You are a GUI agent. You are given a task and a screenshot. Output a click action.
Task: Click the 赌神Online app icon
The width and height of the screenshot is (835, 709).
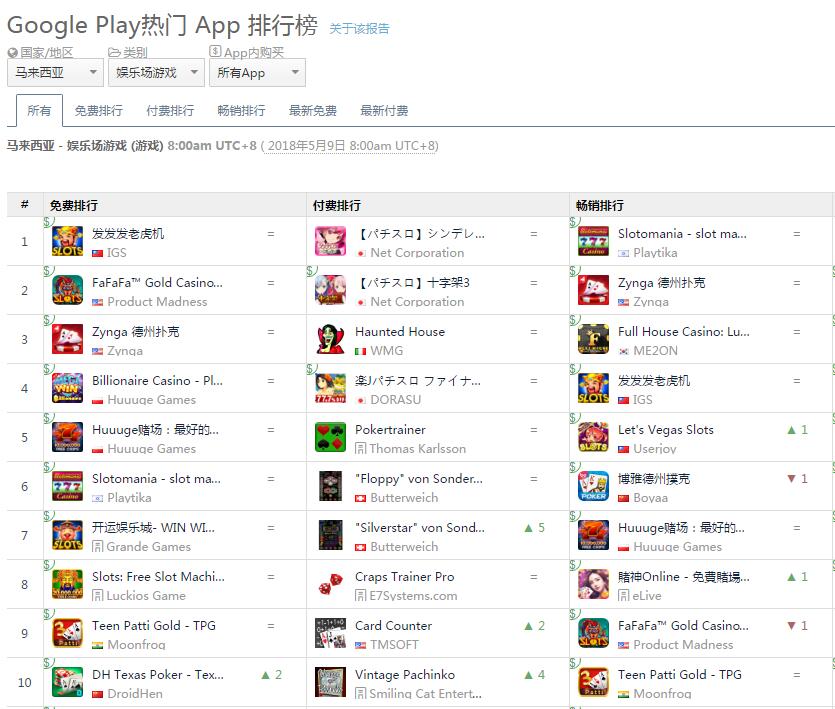coord(593,584)
